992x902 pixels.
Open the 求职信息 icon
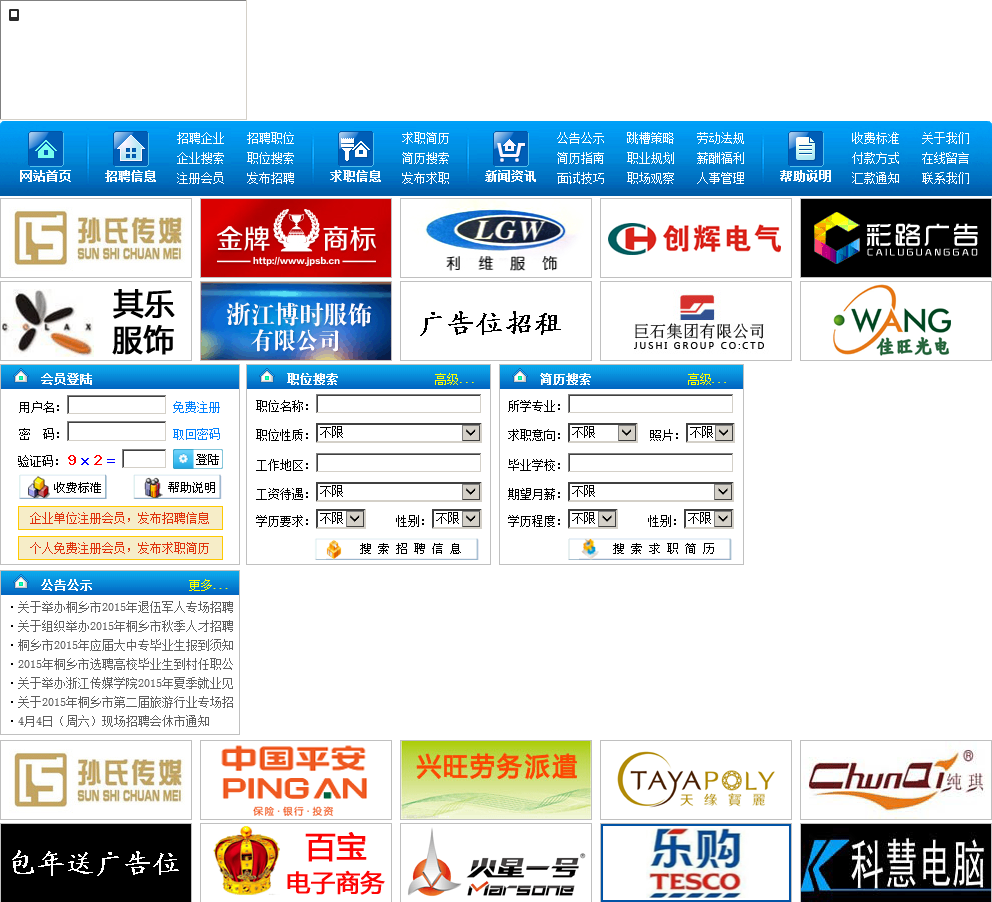[x=355, y=149]
